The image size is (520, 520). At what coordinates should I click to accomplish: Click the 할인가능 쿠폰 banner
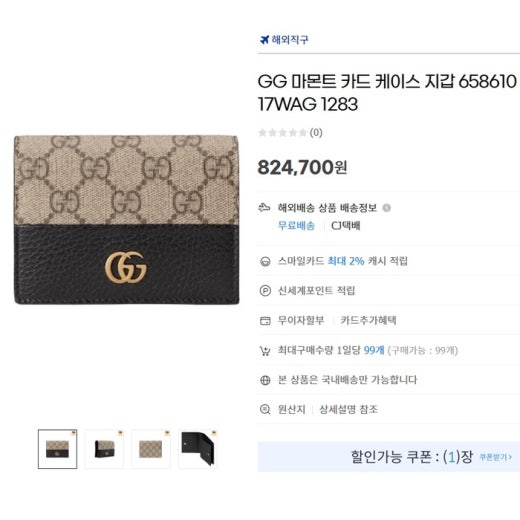coord(389,457)
